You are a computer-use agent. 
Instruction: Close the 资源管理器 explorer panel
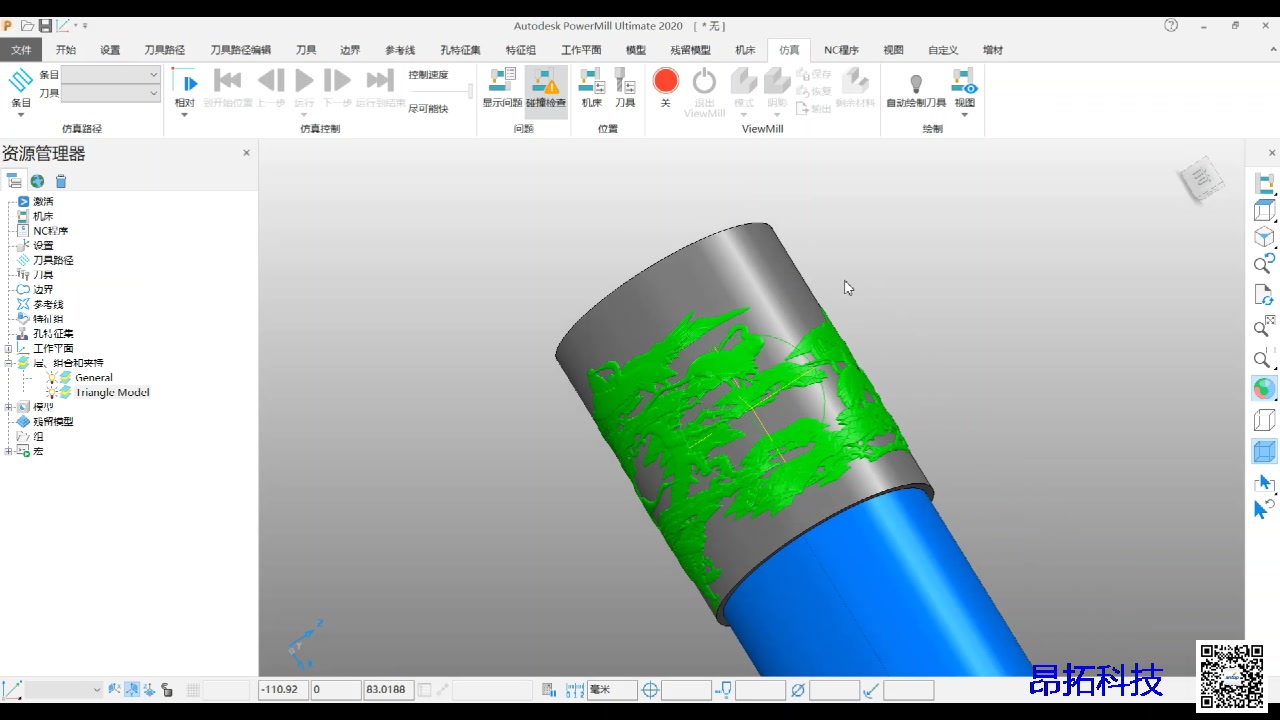246,153
